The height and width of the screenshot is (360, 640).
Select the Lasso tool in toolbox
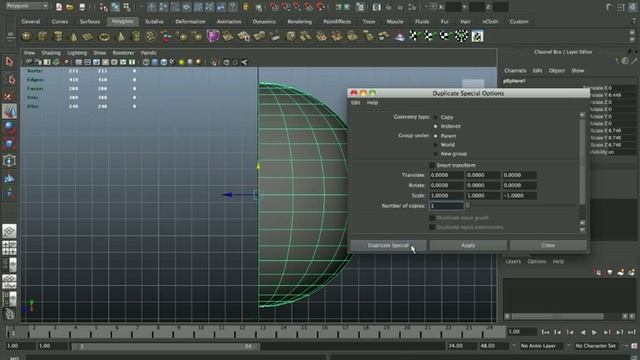click(x=9, y=79)
